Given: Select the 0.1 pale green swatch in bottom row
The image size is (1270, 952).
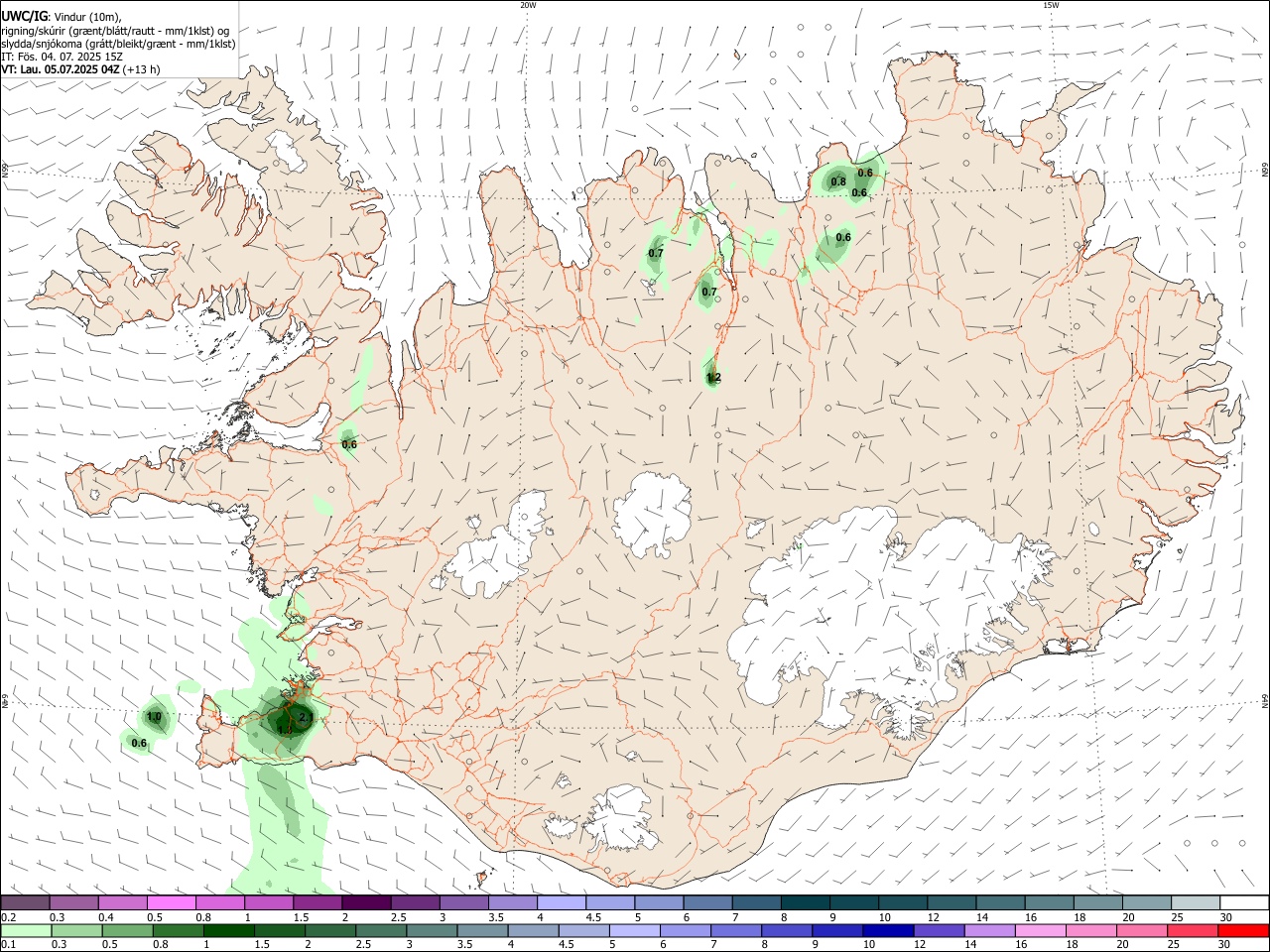Looking at the screenshot, I should click(x=26, y=931).
